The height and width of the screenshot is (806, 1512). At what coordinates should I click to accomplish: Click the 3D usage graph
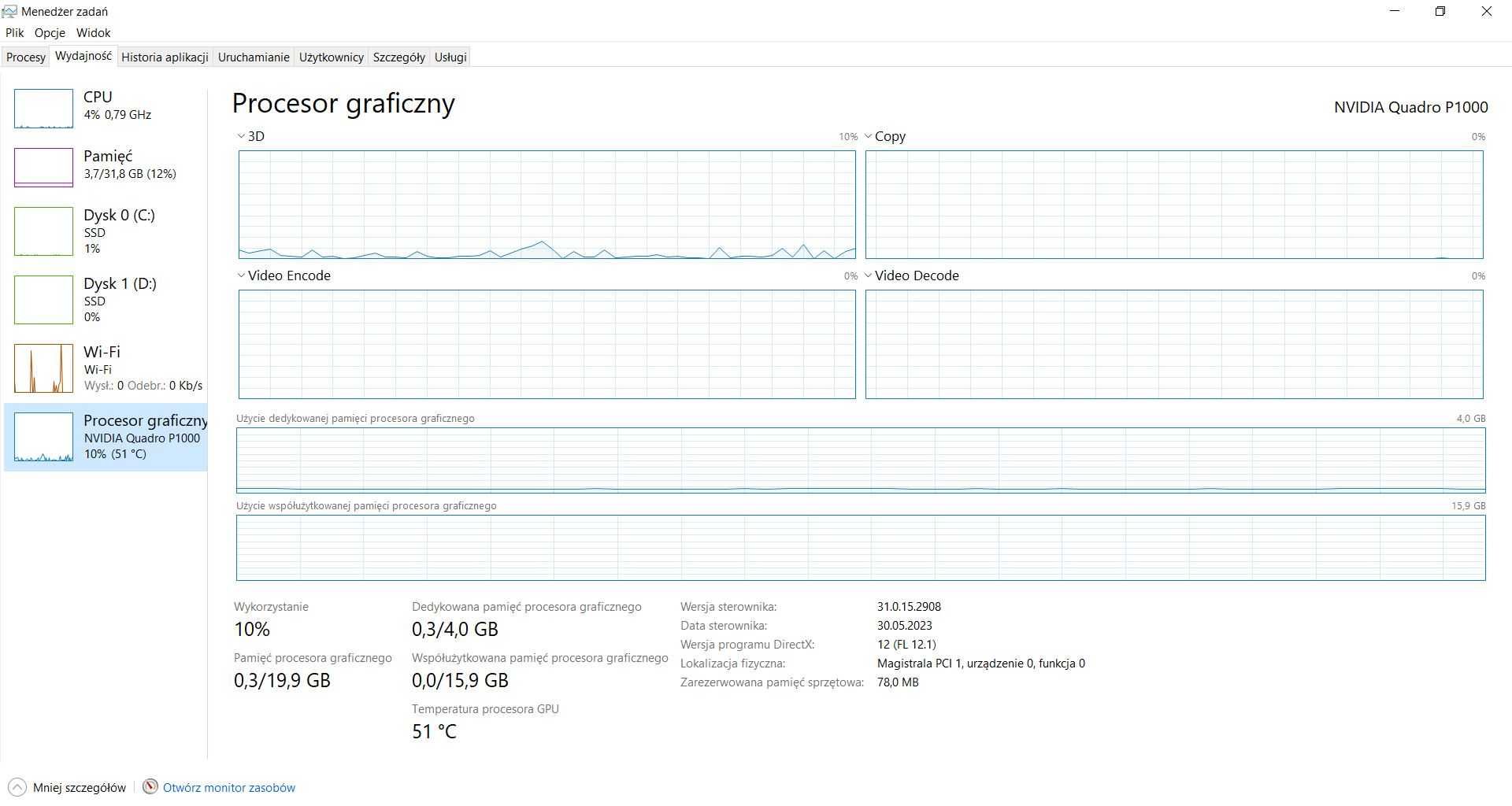(x=547, y=205)
